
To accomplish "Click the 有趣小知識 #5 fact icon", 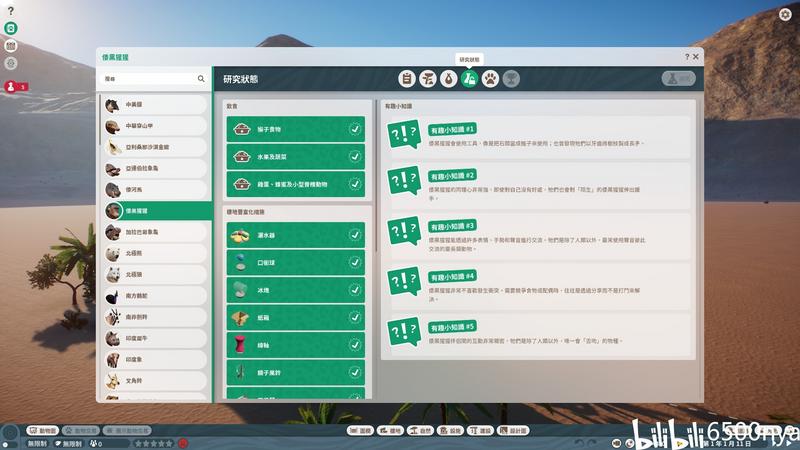I will point(404,332).
